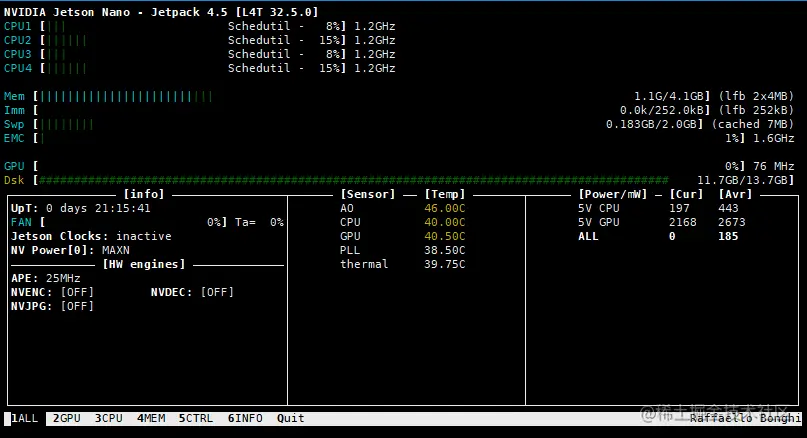This screenshot has width=807, height=438.
Task: Click the (lfb 2x4MB) memory note
Action: click(756, 96)
